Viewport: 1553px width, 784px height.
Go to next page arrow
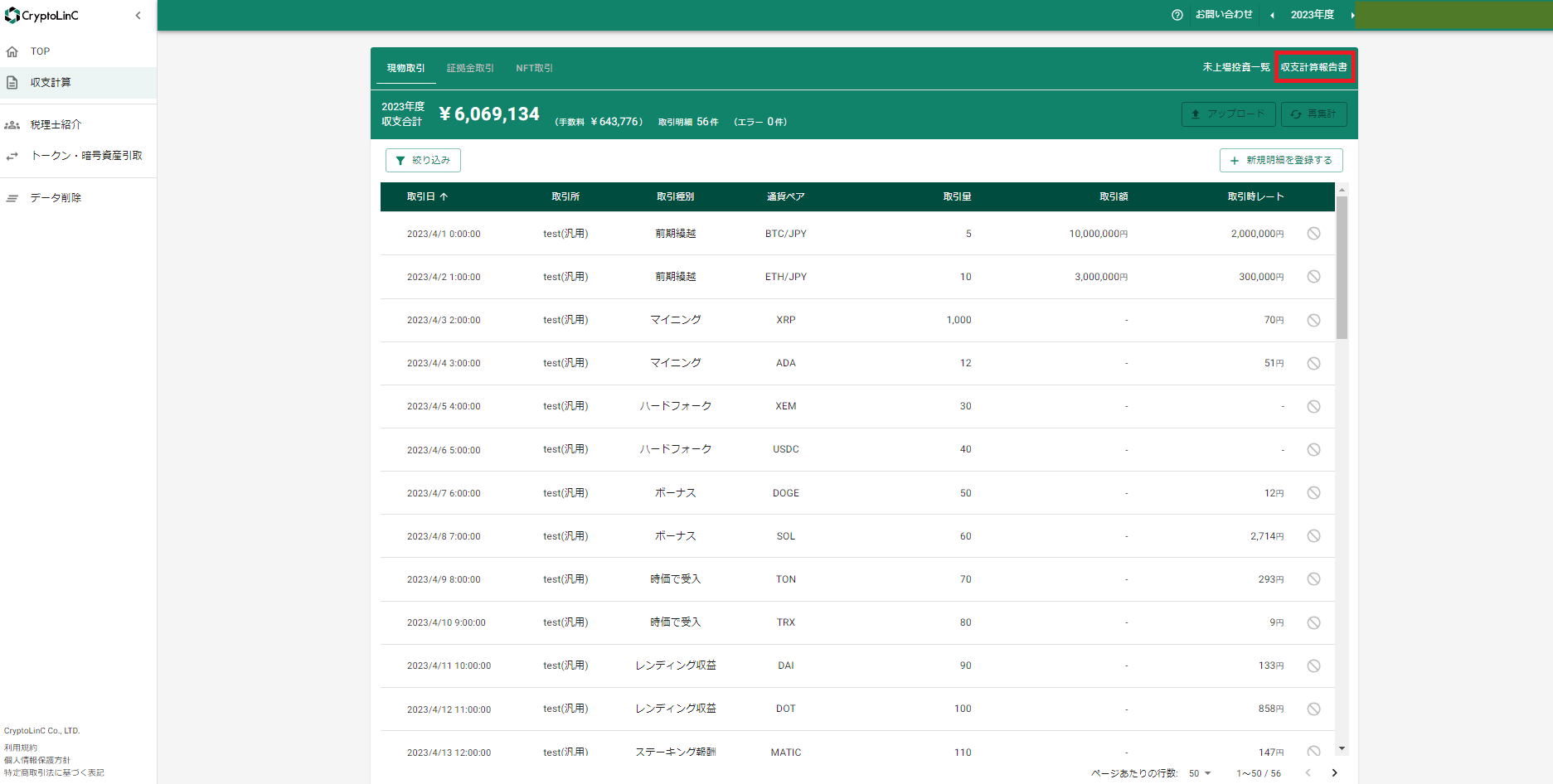(1334, 773)
